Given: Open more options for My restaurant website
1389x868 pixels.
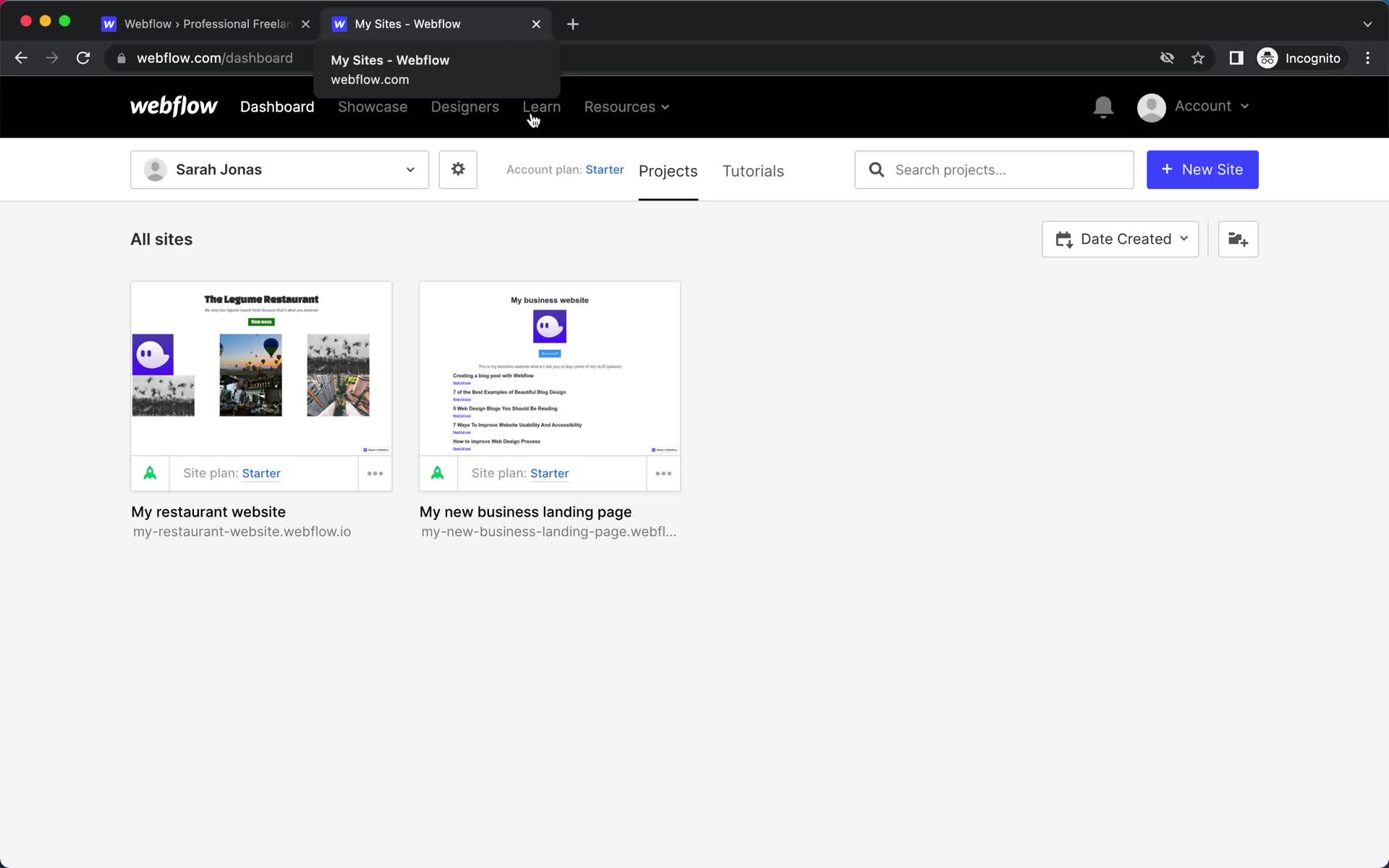Looking at the screenshot, I should [375, 473].
